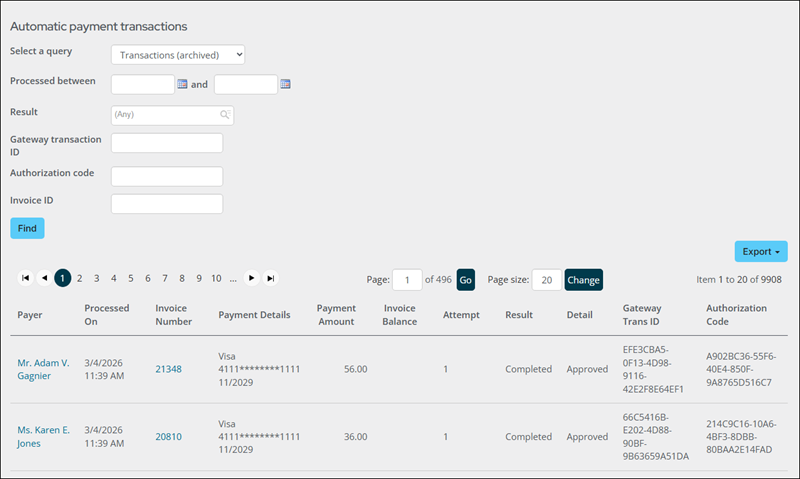Focus the Invoice ID field
The image size is (800, 479).
(167, 204)
